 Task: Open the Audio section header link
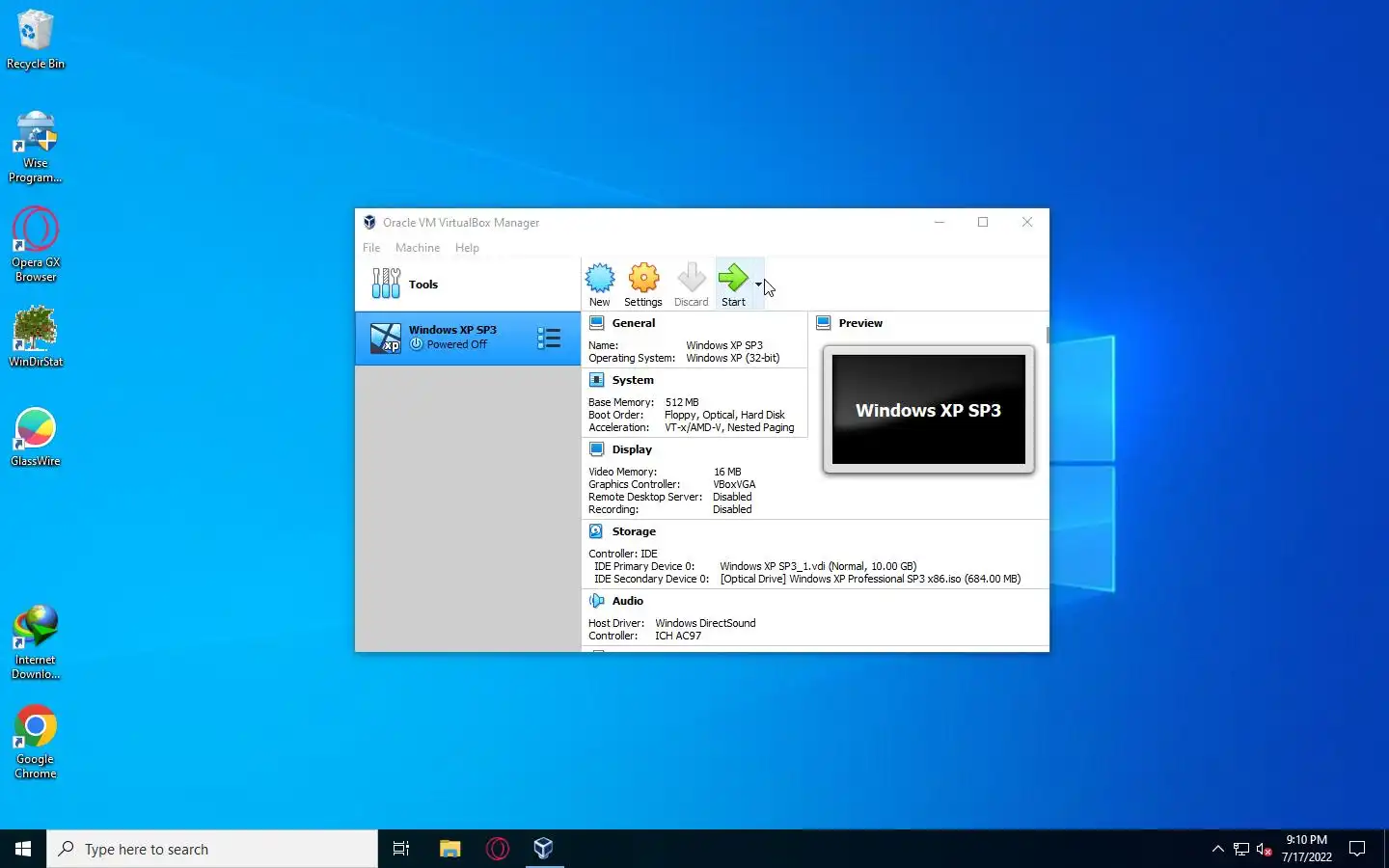click(x=628, y=601)
